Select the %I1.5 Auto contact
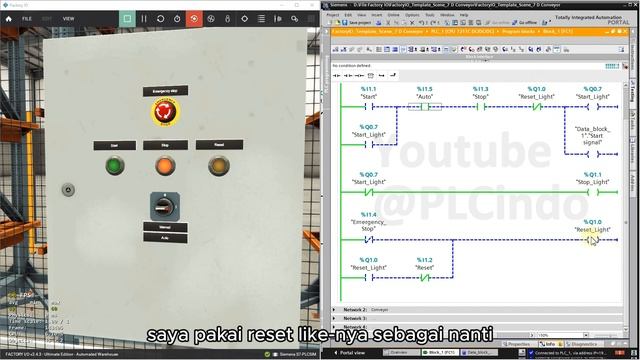640x360 pixels. click(x=425, y=107)
